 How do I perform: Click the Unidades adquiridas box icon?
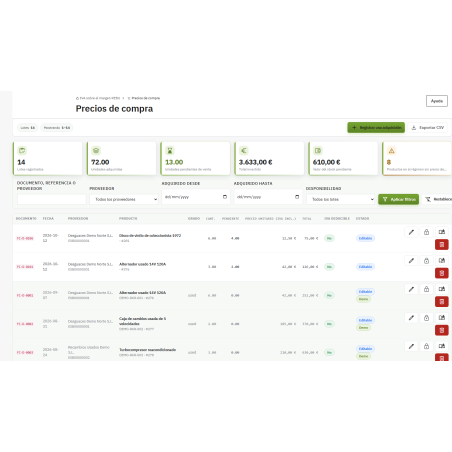96,151
